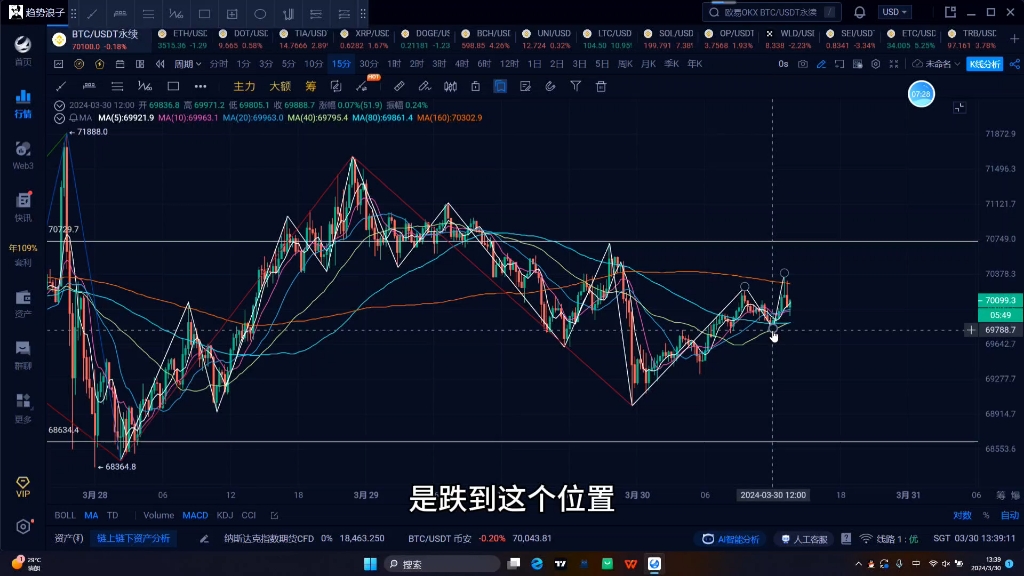This screenshot has width=1024, height=576.
Task: Toggle the KDJ sub-indicator
Action: pos(225,515)
